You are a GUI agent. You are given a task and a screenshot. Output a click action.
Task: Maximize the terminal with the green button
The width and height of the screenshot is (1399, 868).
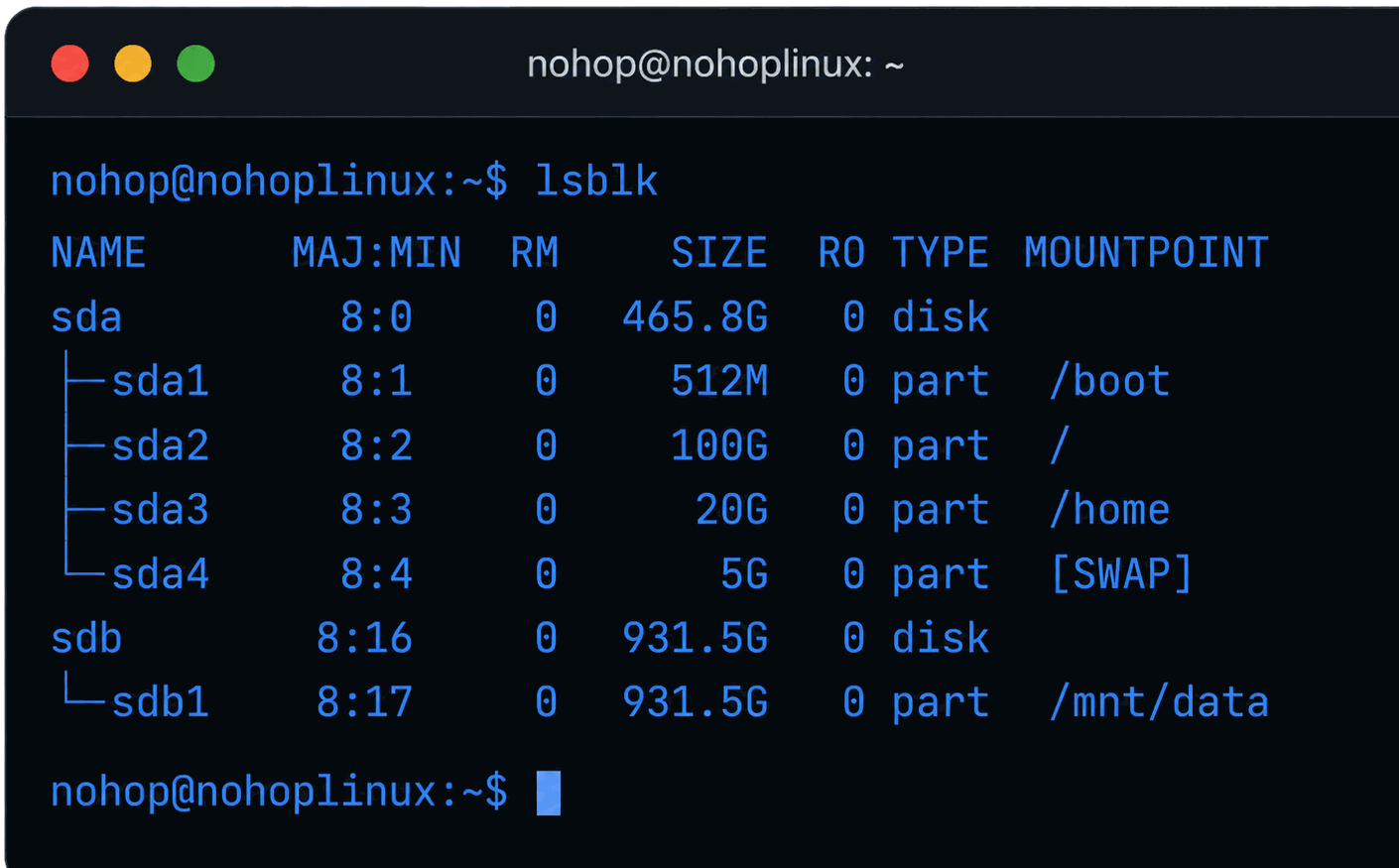pyautogui.click(x=195, y=64)
